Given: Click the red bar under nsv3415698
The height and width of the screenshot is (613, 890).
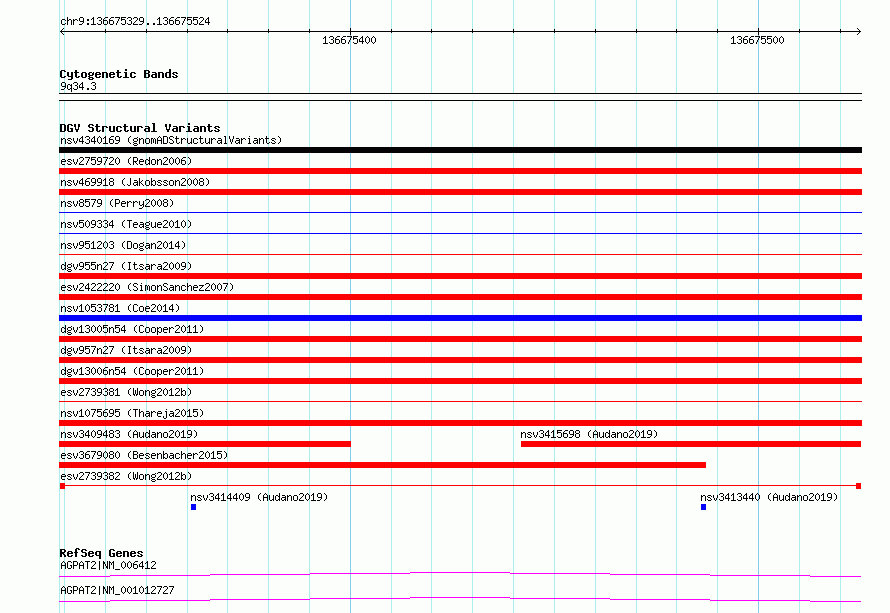Looking at the screenshot, I should (691, 444).
